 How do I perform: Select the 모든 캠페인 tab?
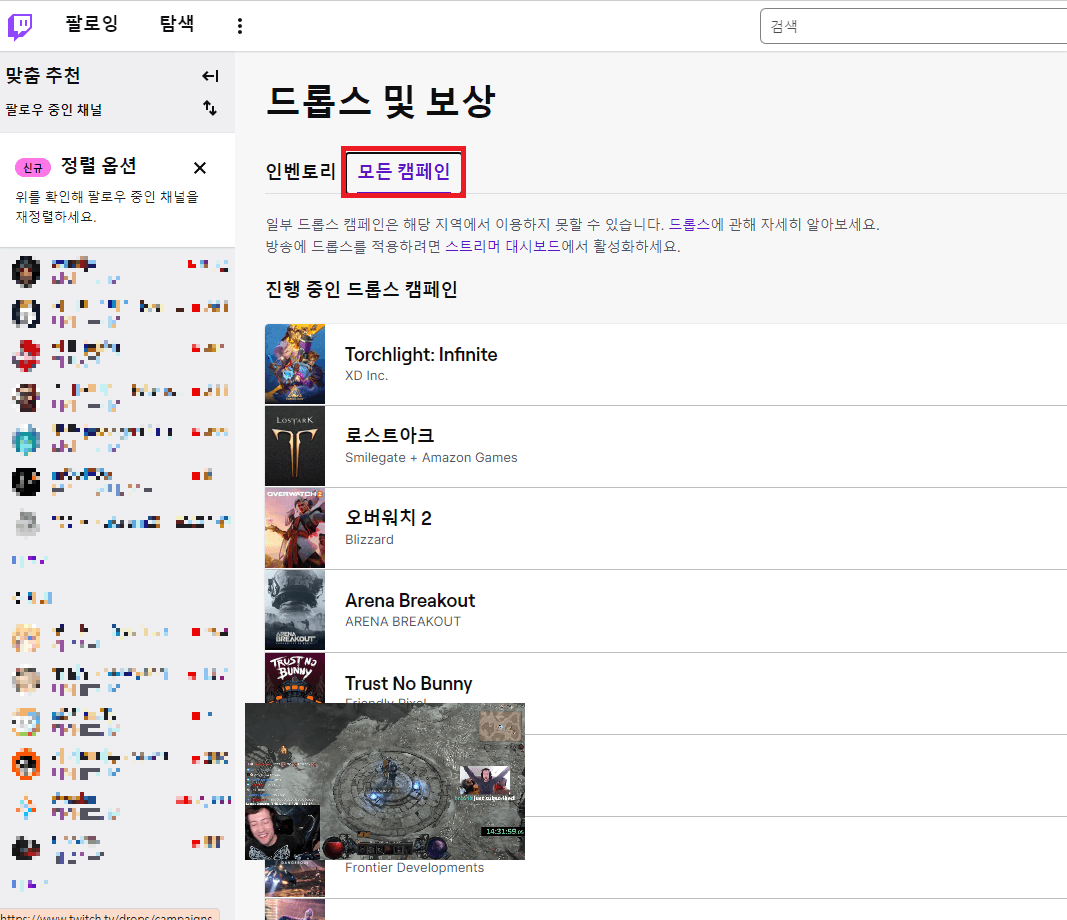[x=402, y=171]
